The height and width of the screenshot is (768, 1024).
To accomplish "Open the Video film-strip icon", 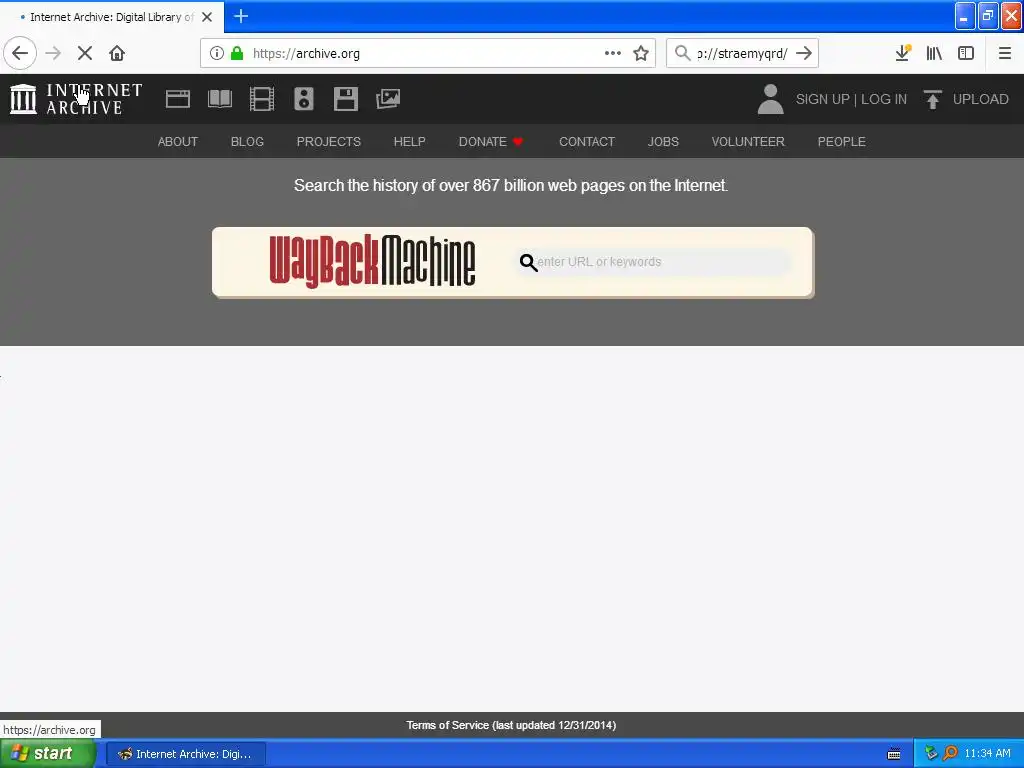I will pos(262,99).
